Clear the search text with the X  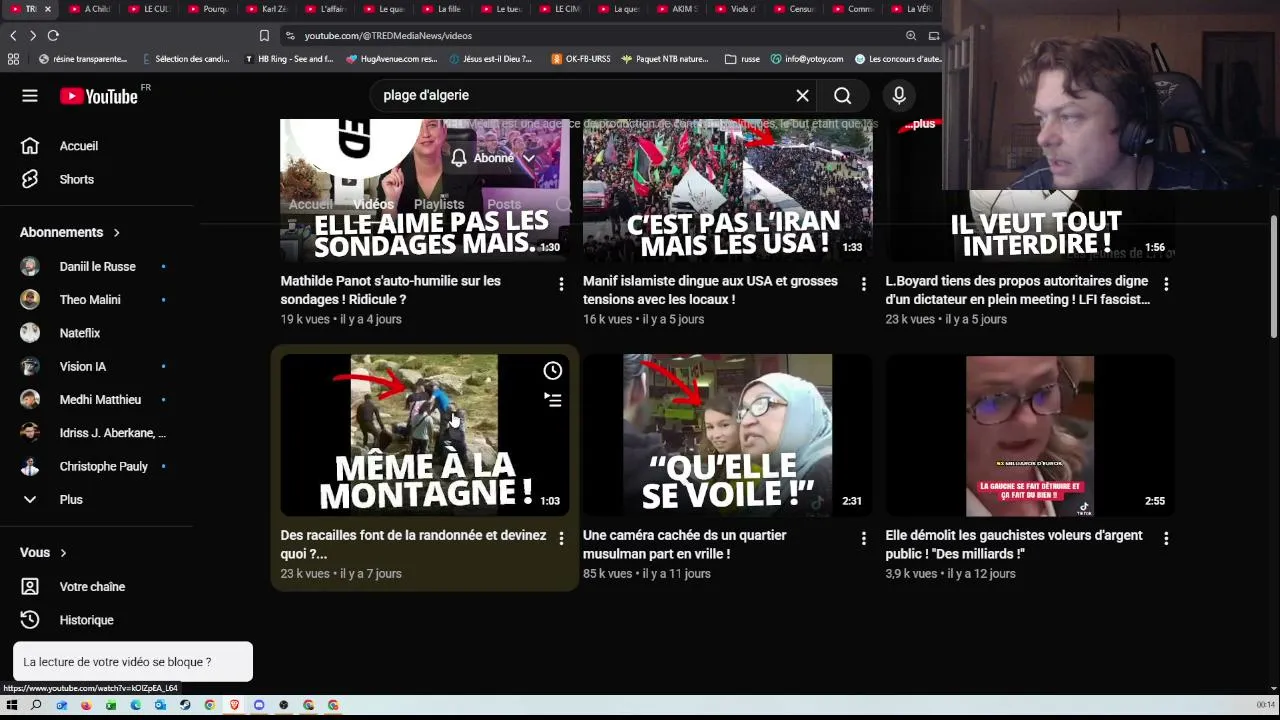[x=802, y=96]
